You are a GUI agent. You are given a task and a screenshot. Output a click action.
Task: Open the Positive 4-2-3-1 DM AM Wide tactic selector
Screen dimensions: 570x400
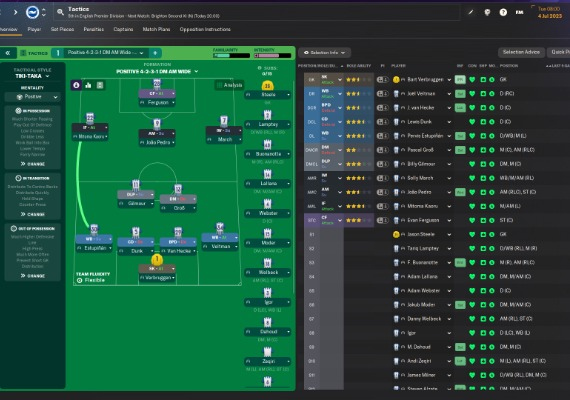[x=105, y=53]
